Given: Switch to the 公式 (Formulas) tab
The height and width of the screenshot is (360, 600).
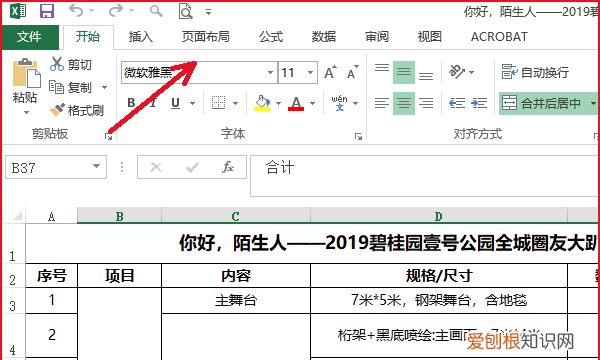Looking at the screenshot, I should pyautogui.click(x=271, y=37).
